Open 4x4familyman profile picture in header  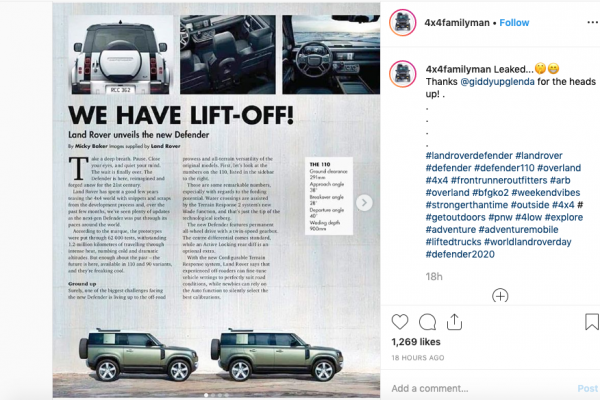coord(403,23)
